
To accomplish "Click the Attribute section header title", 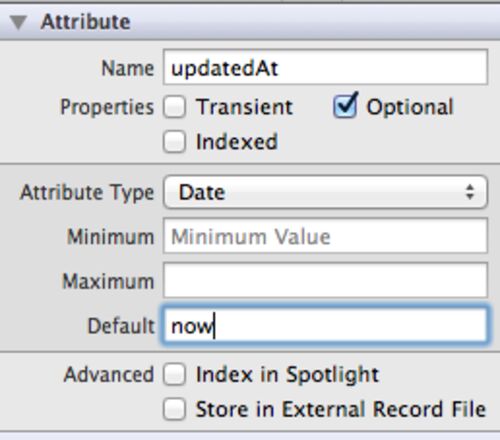I will pyautogui.click(x=85, y=22).
